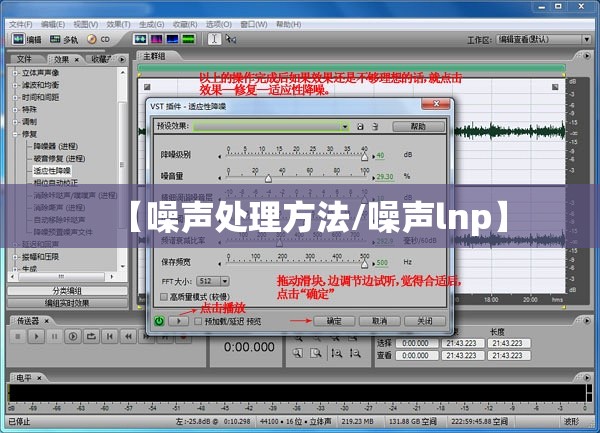600x433 pixels.
Task: Click the delete preset icon next to save
Action: click(375, 126)
